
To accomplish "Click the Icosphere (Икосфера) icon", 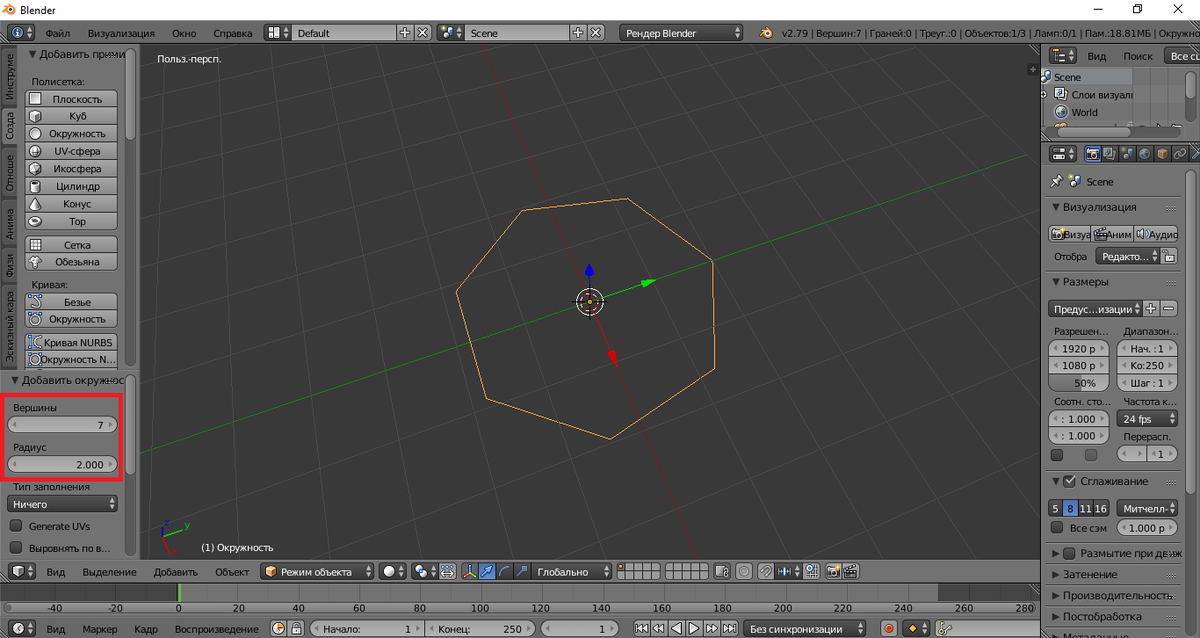I will click(35, 169).
